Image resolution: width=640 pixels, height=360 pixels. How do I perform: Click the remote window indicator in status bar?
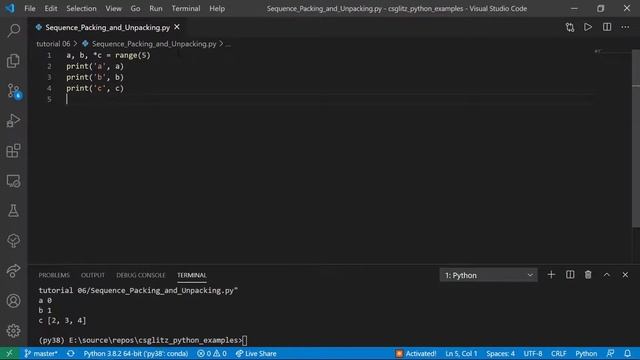coord(9,353)
